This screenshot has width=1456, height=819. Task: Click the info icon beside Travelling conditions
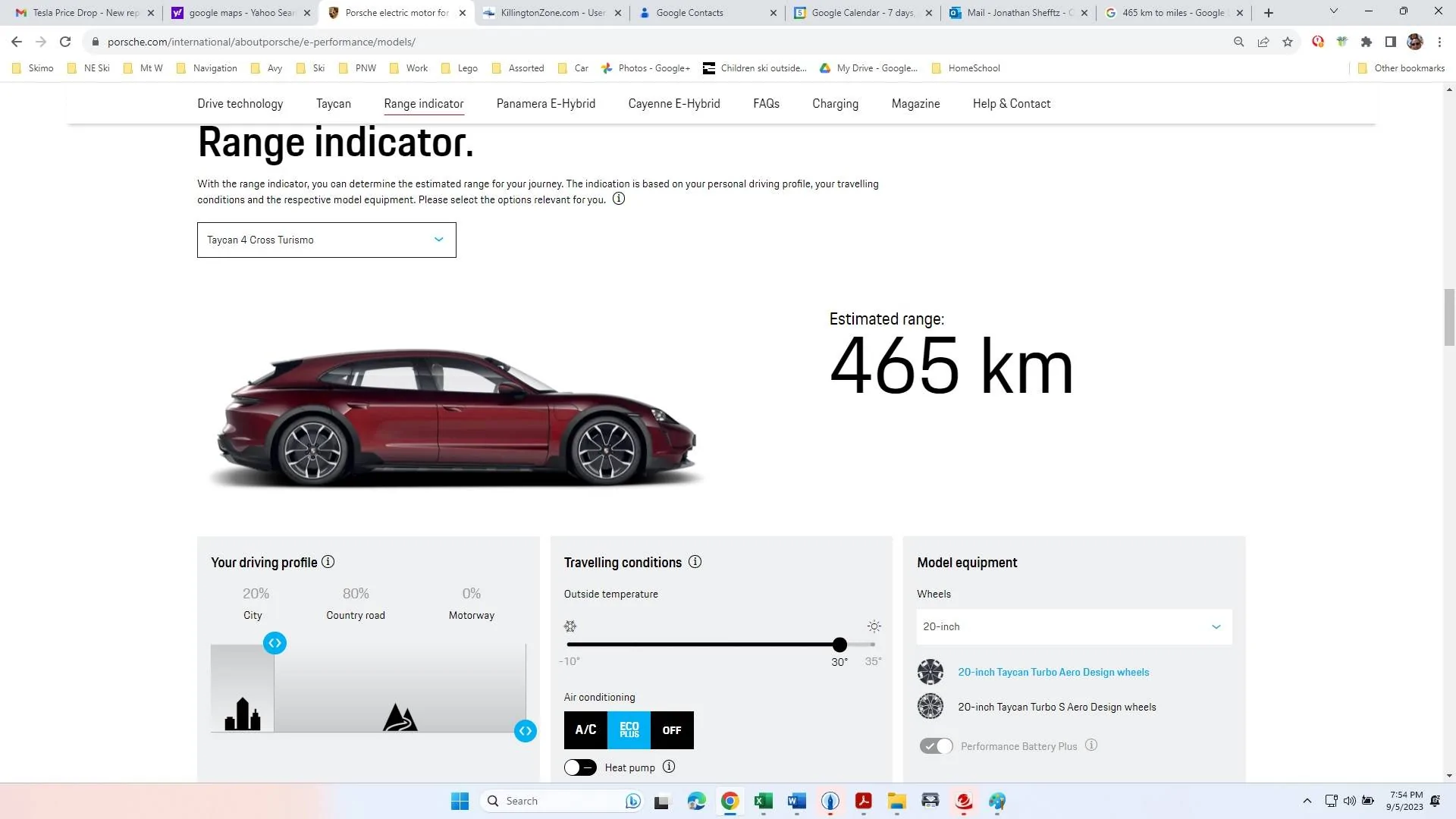point(695,562)
